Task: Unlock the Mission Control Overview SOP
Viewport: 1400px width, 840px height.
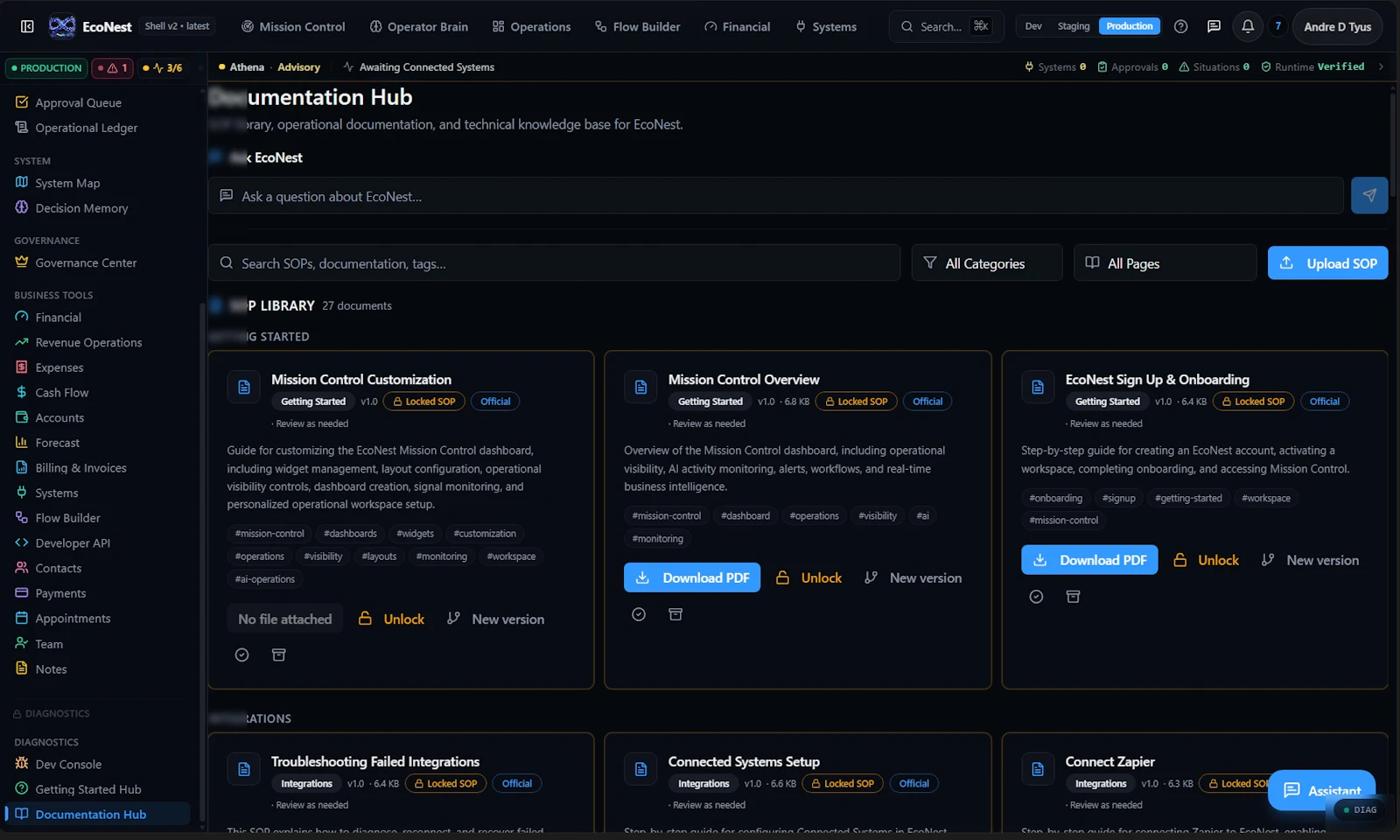Action: [x=809, y=577]
